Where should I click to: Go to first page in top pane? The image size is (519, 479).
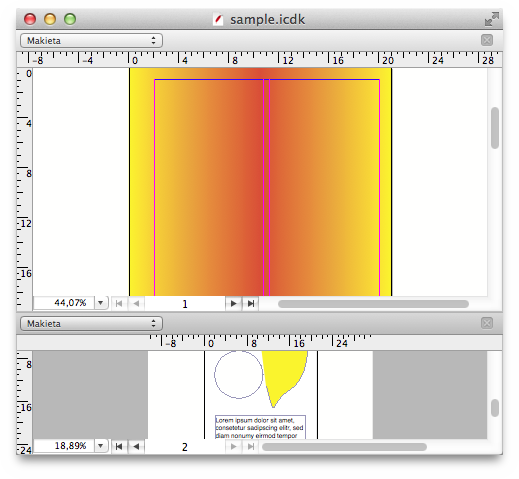(119, 304)
